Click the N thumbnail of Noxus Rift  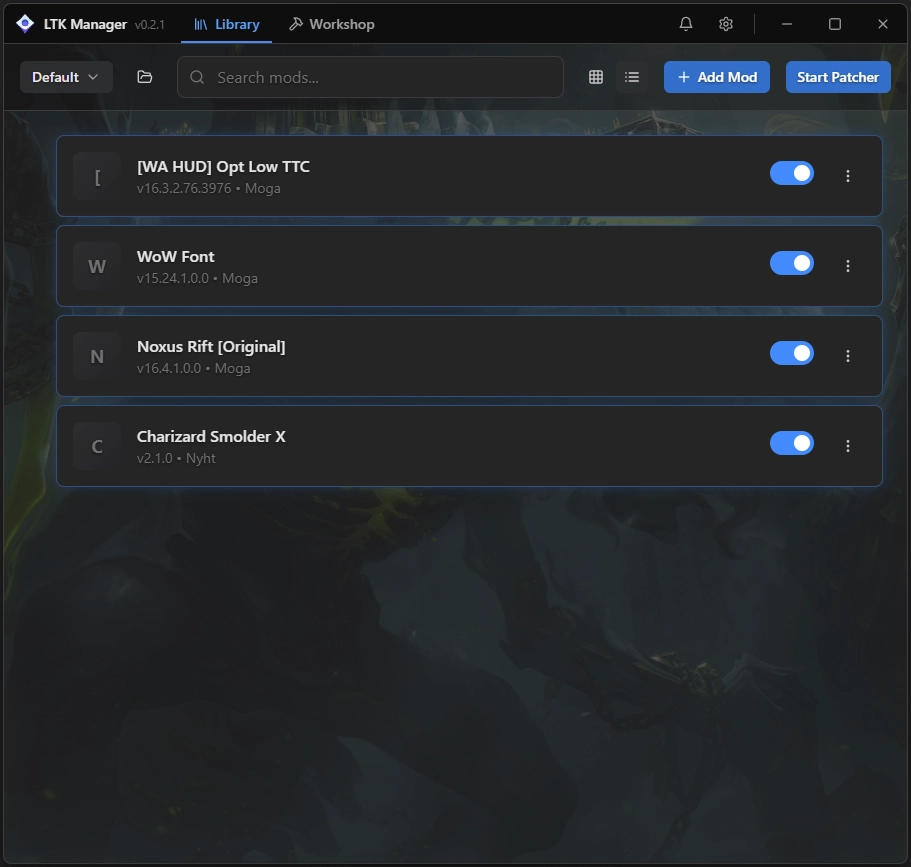(97, 356)
